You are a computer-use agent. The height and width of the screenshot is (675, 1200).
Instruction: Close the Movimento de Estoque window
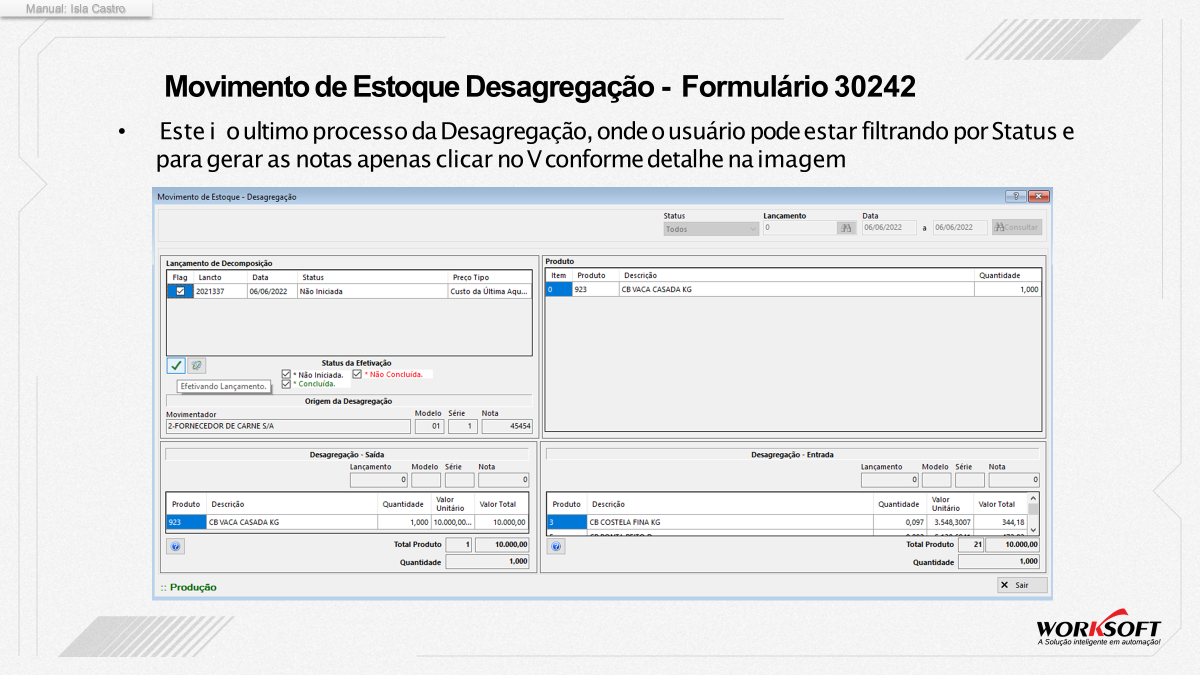point(1039,197)
